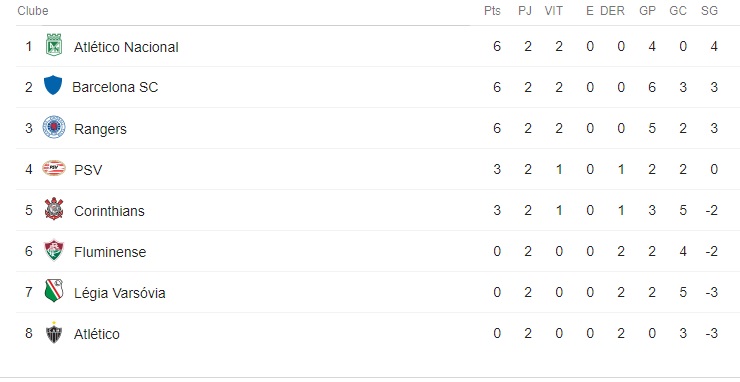Click the Fluminense club crest

tap(54, 250)
